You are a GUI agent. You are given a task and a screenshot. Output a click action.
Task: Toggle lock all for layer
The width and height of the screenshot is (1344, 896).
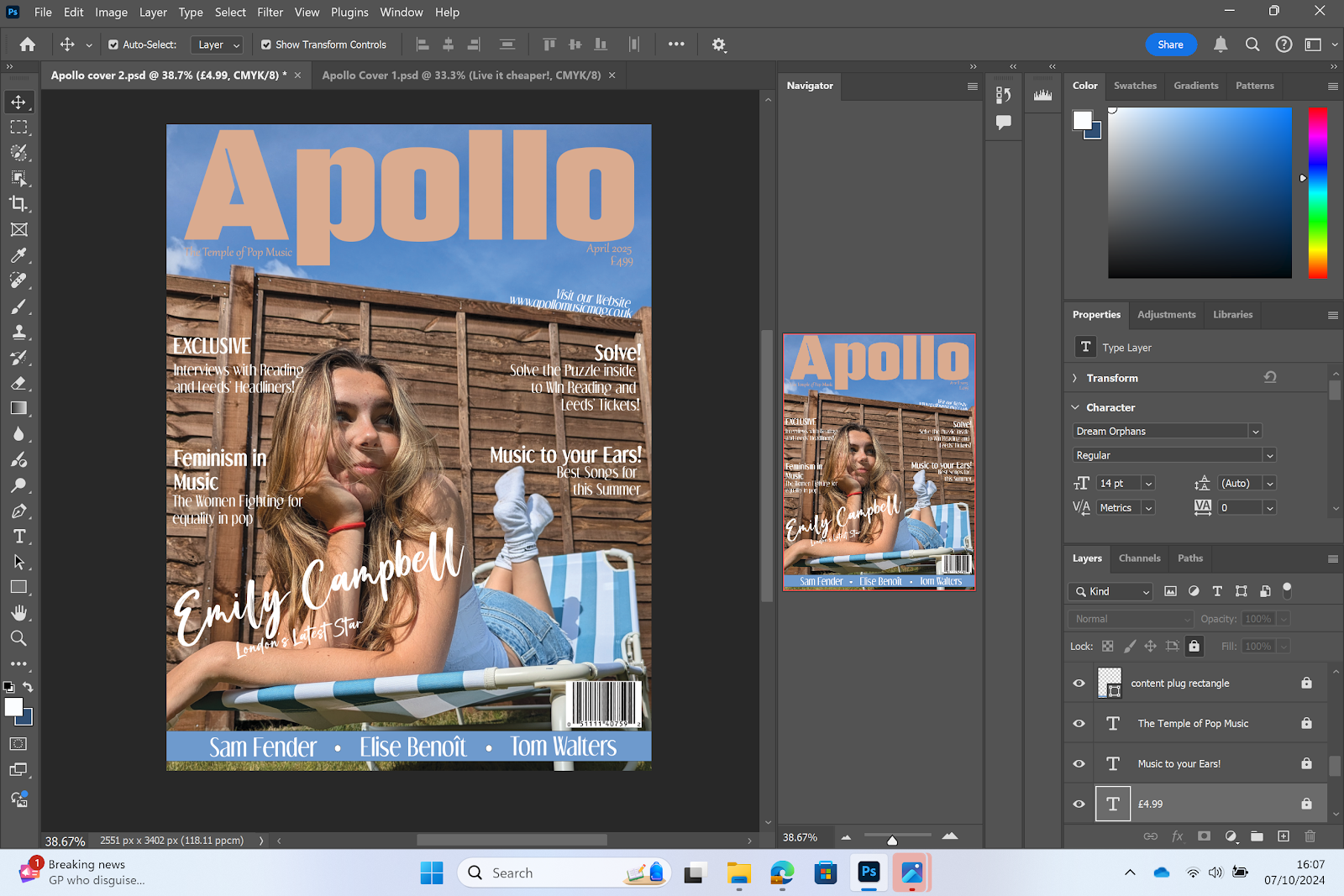[1194, 646]
